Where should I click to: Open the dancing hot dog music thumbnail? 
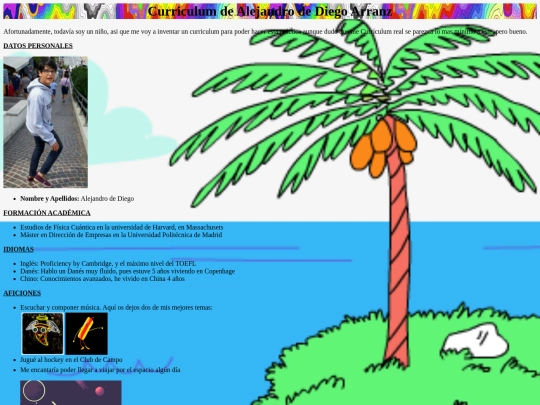pyautogui.click(x=86, y=333)
